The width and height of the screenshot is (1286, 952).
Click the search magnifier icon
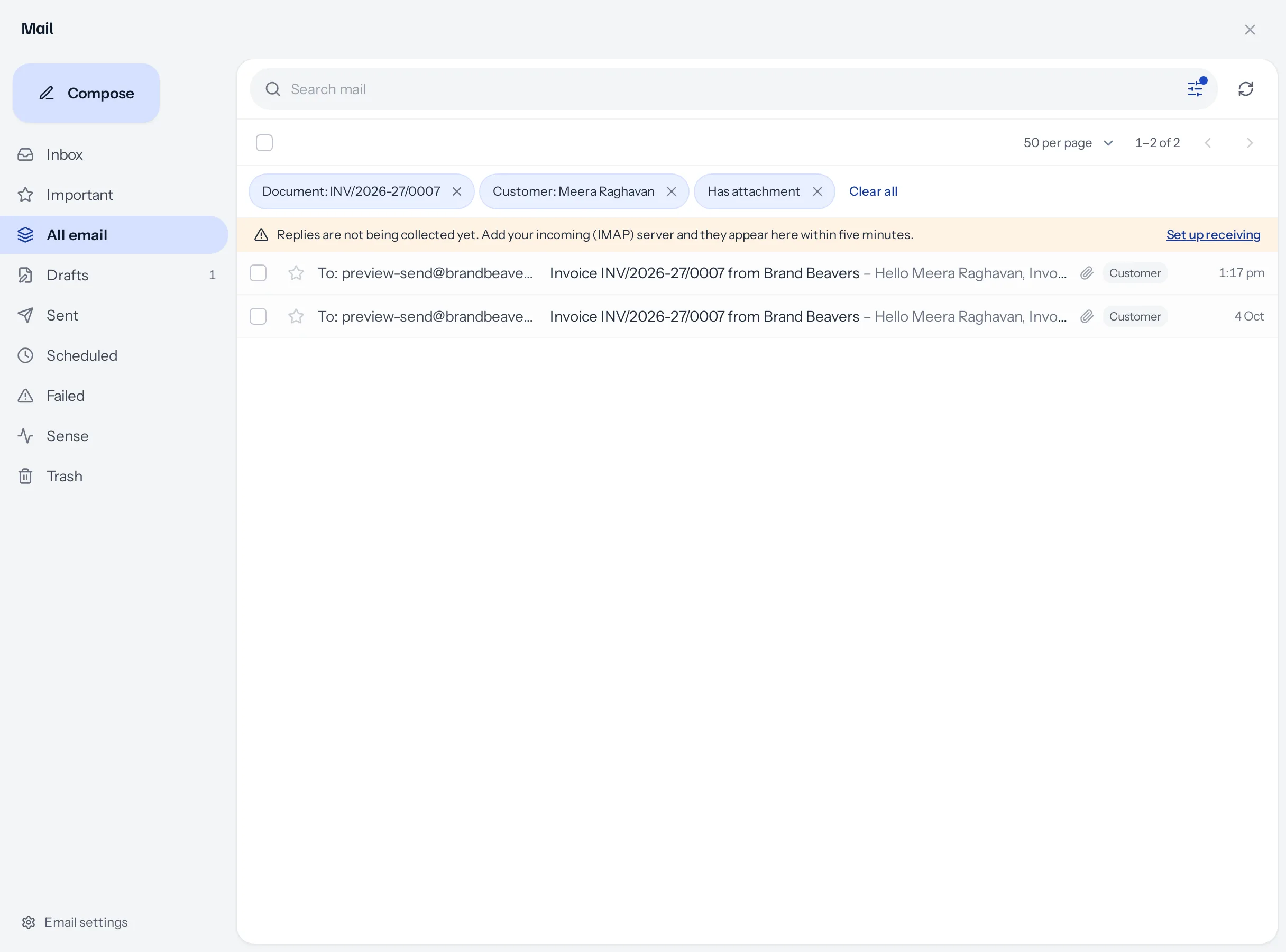coord(272,89)
